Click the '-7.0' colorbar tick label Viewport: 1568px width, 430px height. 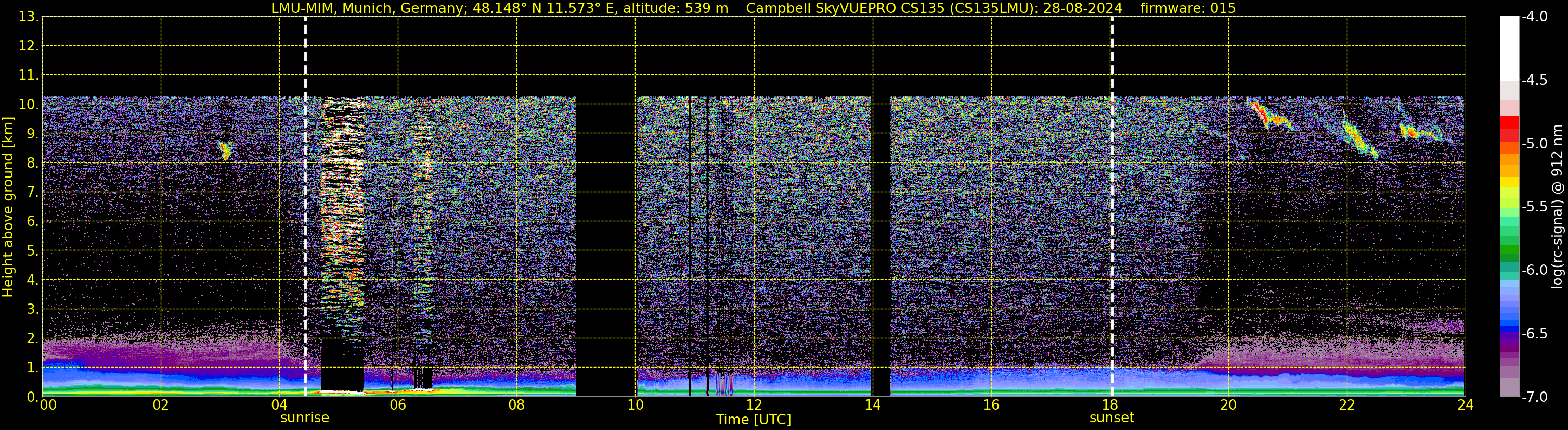tap(1534, 397)
